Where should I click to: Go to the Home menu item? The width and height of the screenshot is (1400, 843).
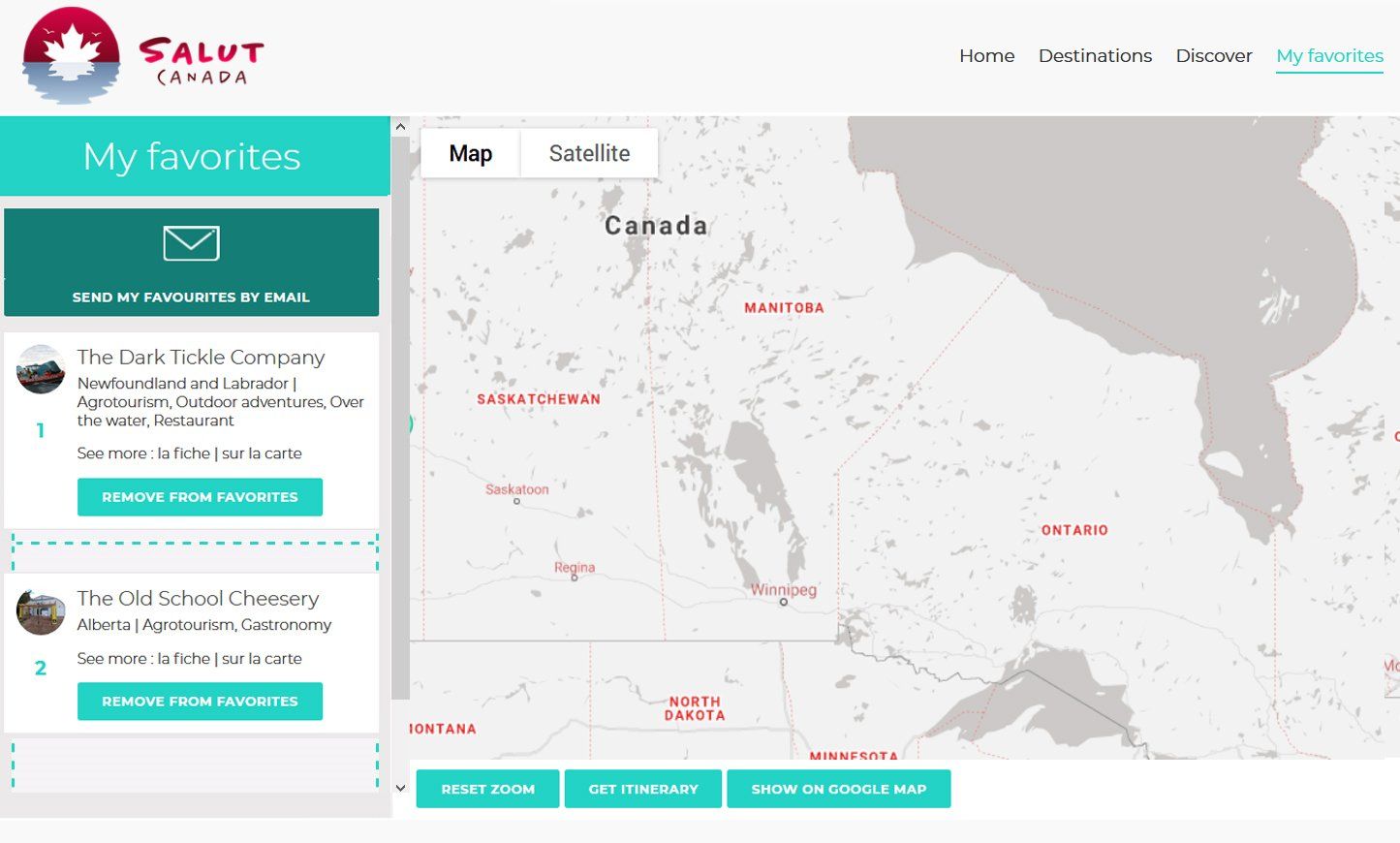pyautogui.click(x=986, y=55)
